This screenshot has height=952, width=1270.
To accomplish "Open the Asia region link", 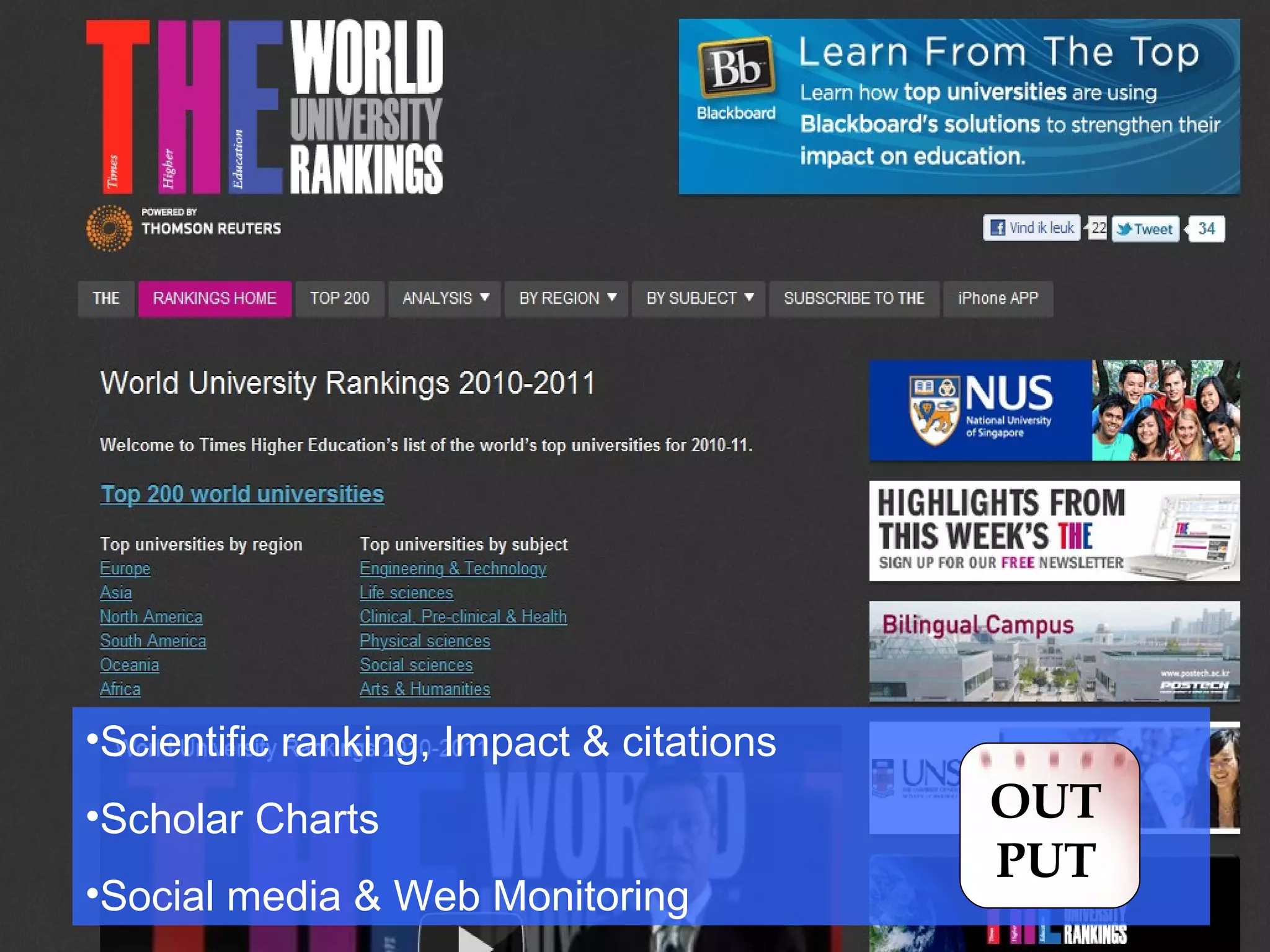I will [x=116, y=593].
